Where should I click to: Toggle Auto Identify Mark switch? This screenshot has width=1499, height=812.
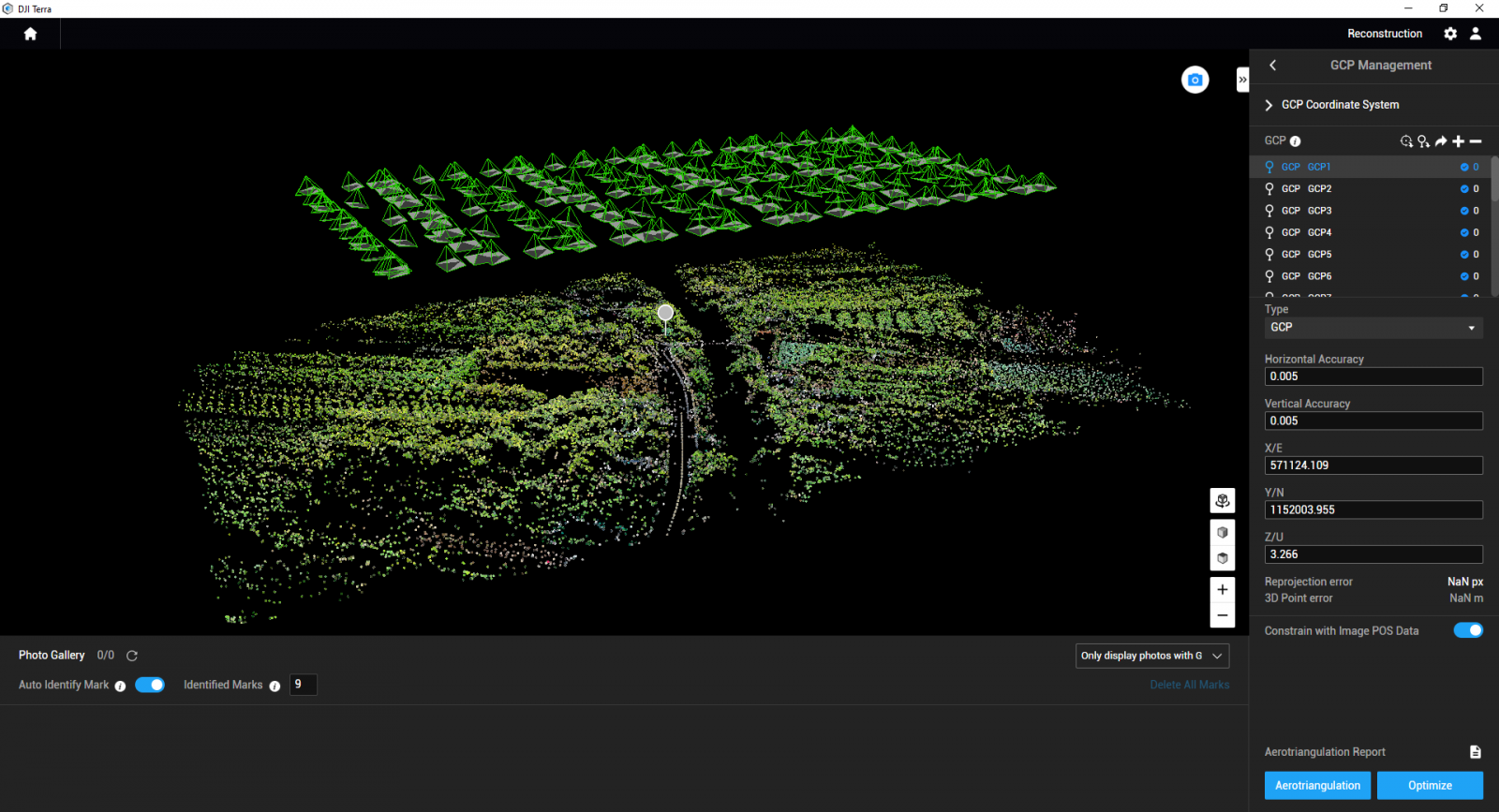pyautogui.click(x=150, y=686)
